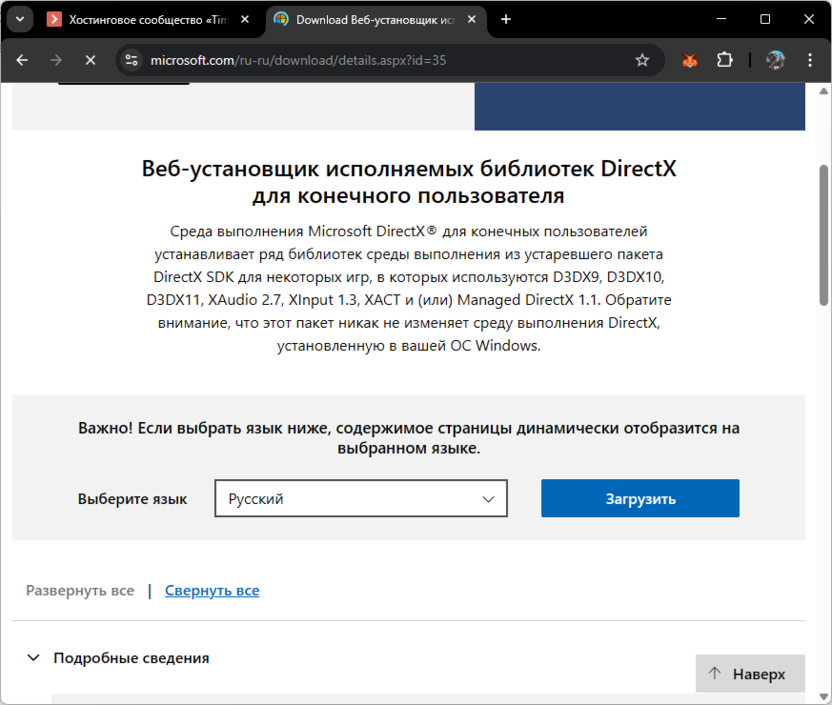
Task: Close the Хостинговое сообщество tab
Action: tap(245, 19)
